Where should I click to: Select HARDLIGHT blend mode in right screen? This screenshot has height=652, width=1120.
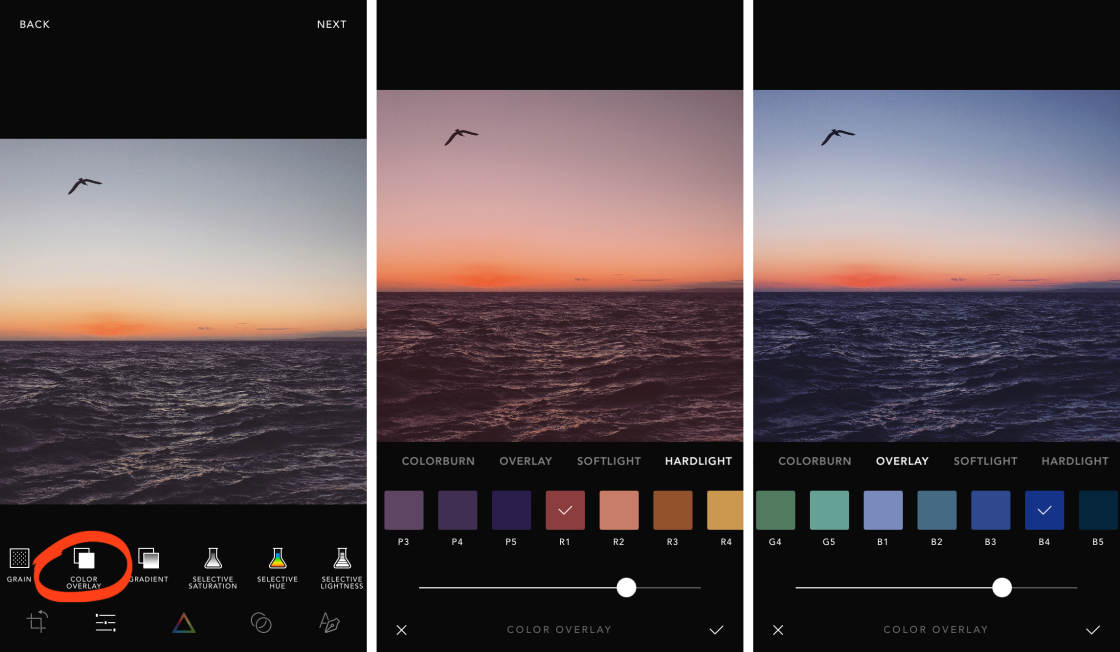click(x=1074, y=461)
